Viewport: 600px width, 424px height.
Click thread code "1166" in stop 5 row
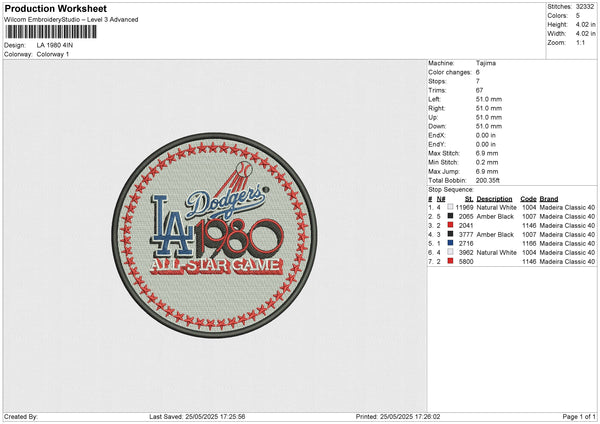529,243
